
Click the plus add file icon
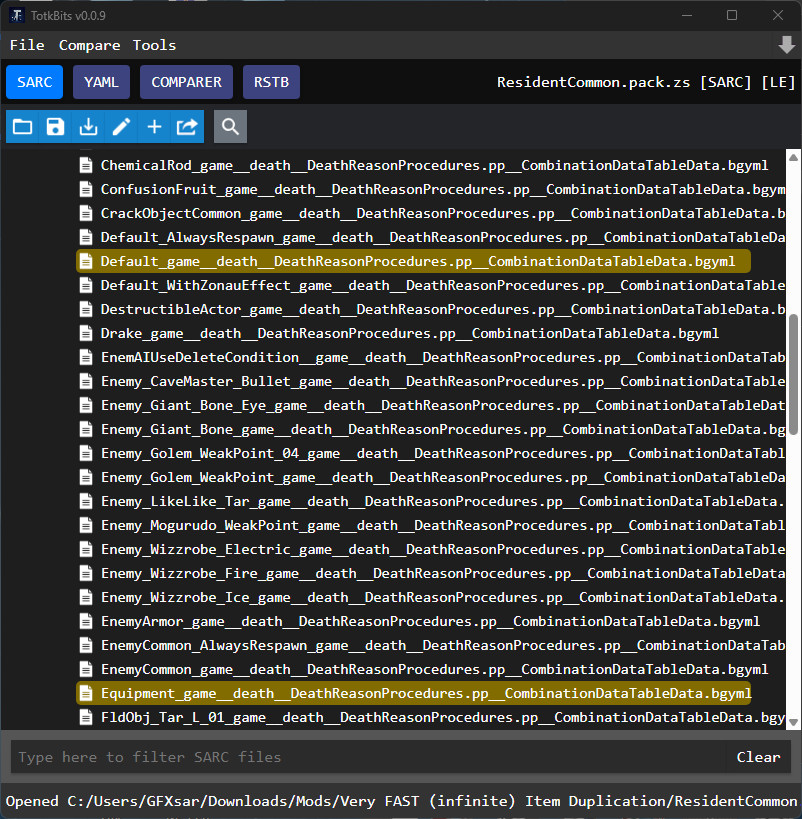point(154,127)
